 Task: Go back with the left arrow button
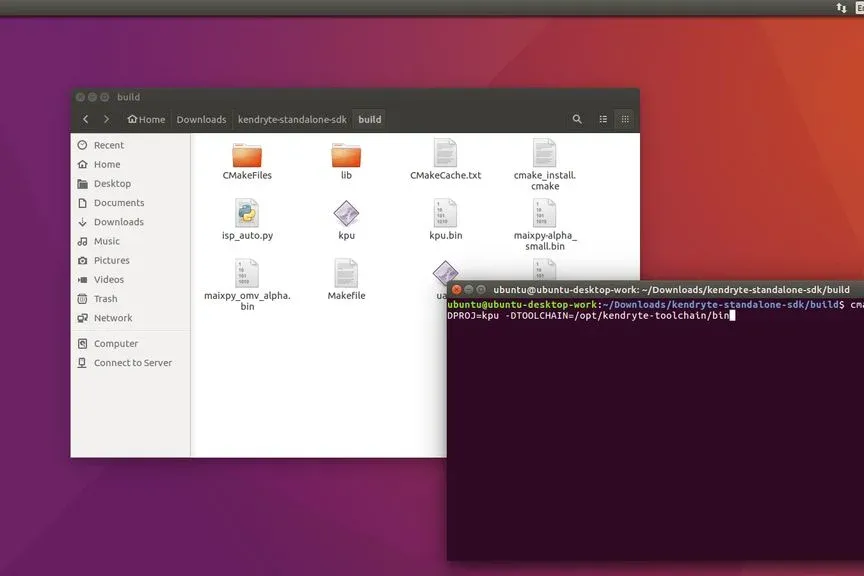tap(85, 119)
